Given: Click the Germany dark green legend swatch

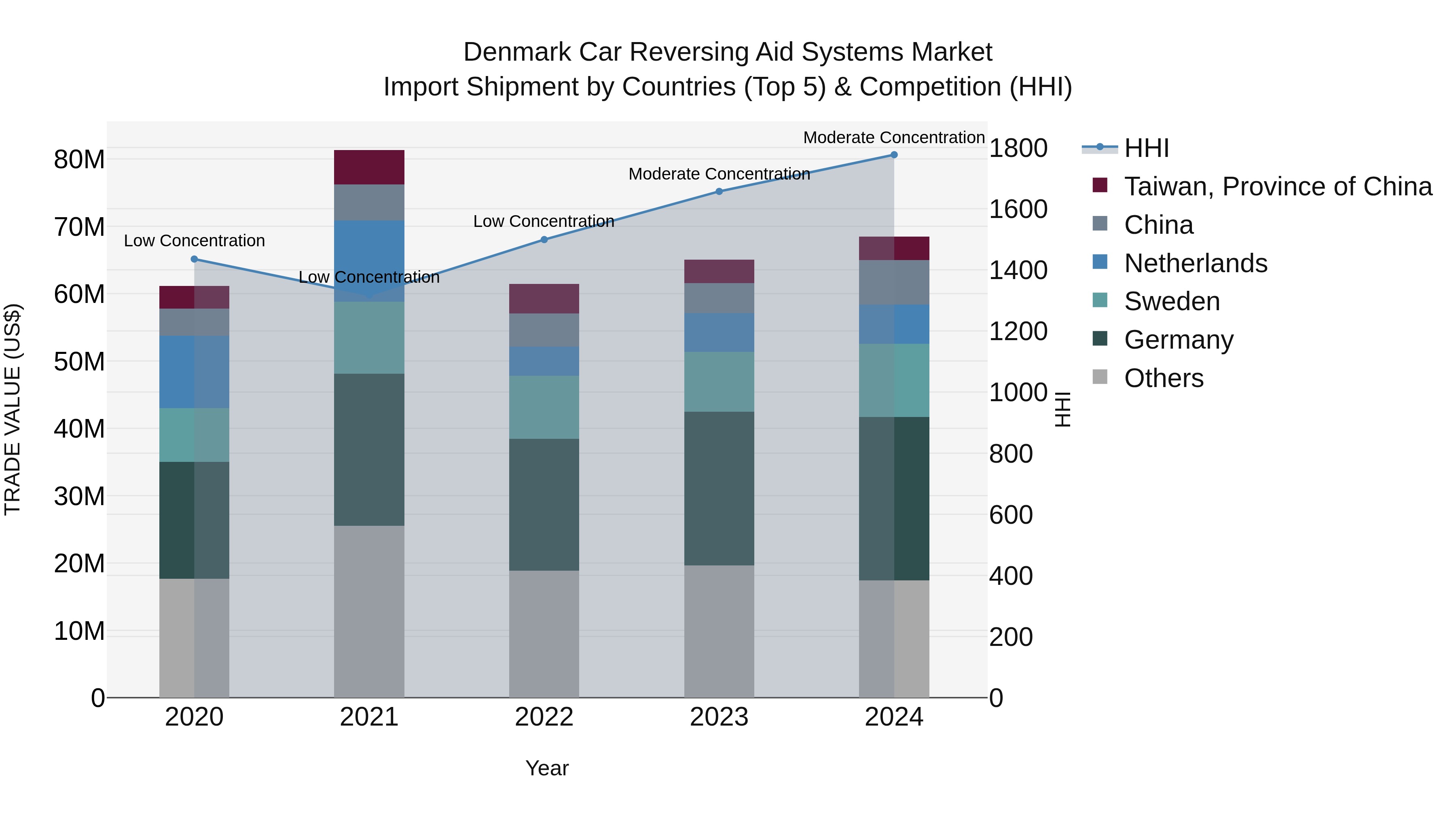Looking at the screenshot, I should [1100, 339].
